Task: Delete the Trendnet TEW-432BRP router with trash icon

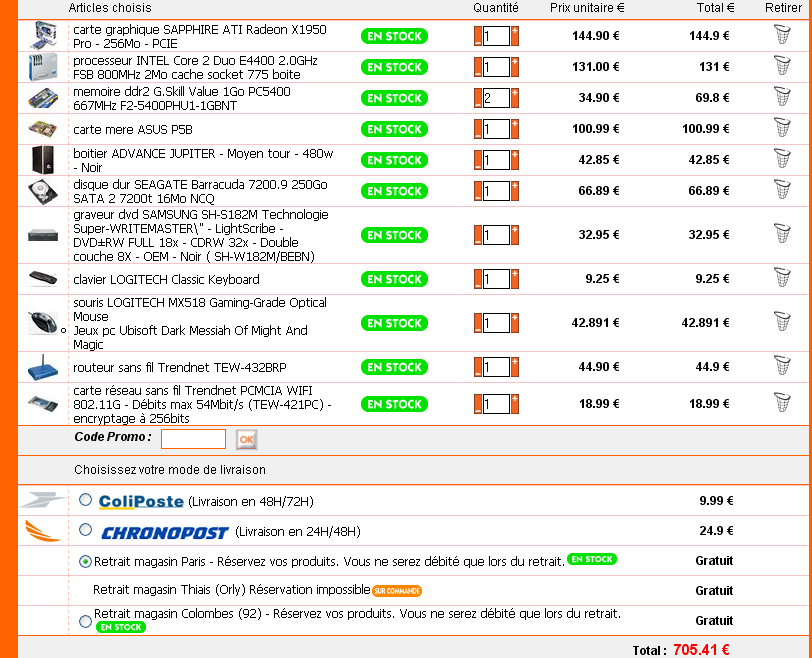Action: point(782,366)
